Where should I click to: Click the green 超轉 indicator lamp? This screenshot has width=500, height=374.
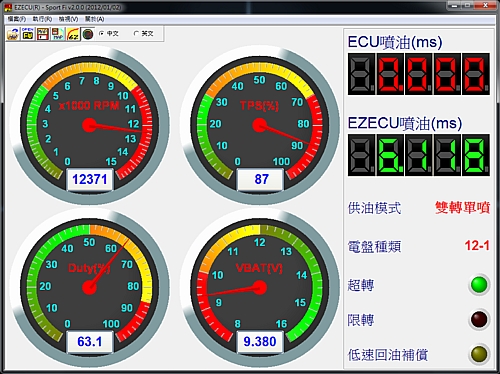coord(479,284)
